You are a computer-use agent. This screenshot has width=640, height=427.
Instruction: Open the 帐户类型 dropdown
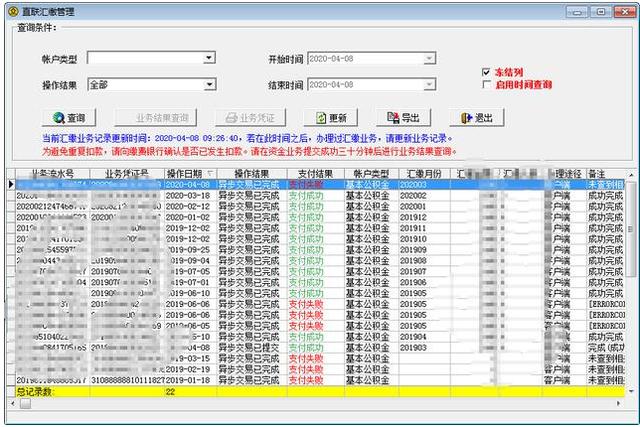pyautogui.click(x=209, y=58)
